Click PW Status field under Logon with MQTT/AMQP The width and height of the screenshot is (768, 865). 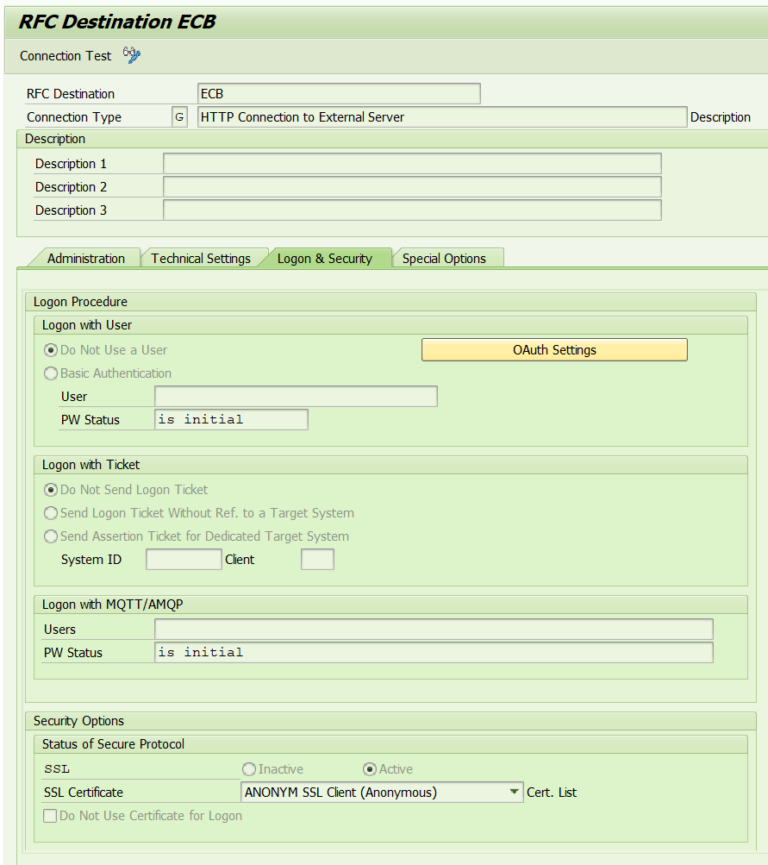pyautogui.click(x=434, y=653)
